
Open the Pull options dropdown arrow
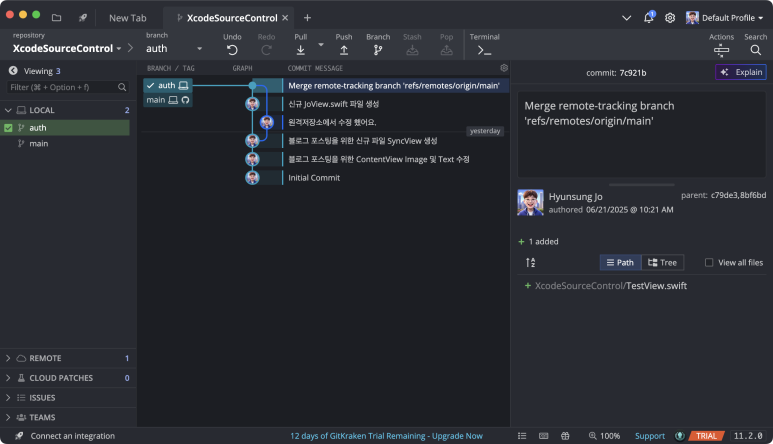click(x=321, y=45)
